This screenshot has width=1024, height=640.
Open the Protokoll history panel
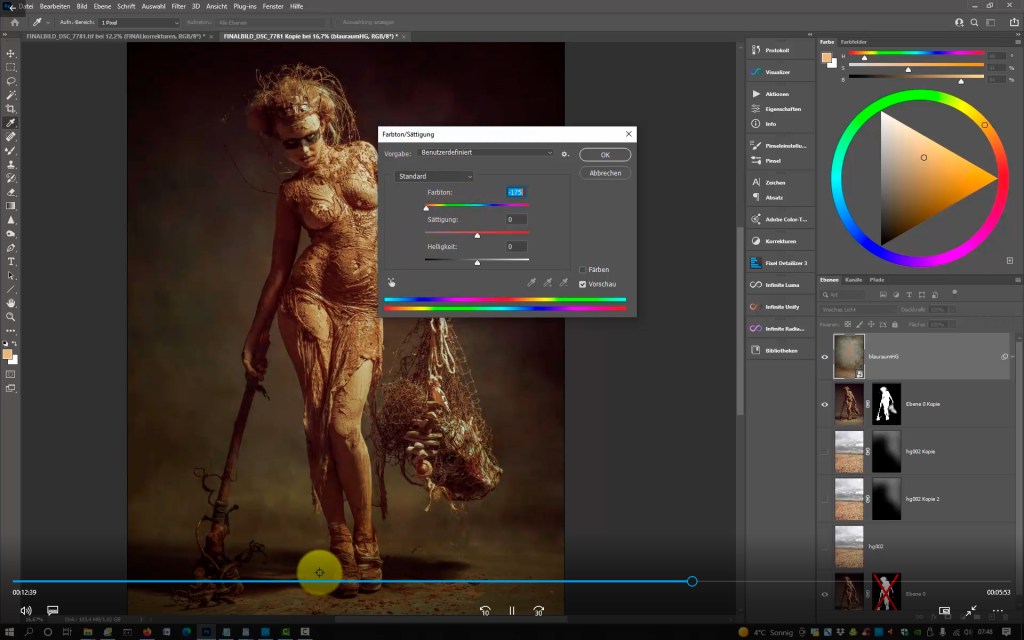(777, 48)
